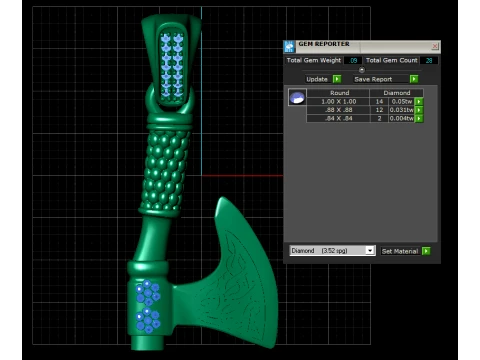This screenshot has width=480, height=360.
Task: Click the Total Gem Weight value field
Action: (x=353, y=60)
